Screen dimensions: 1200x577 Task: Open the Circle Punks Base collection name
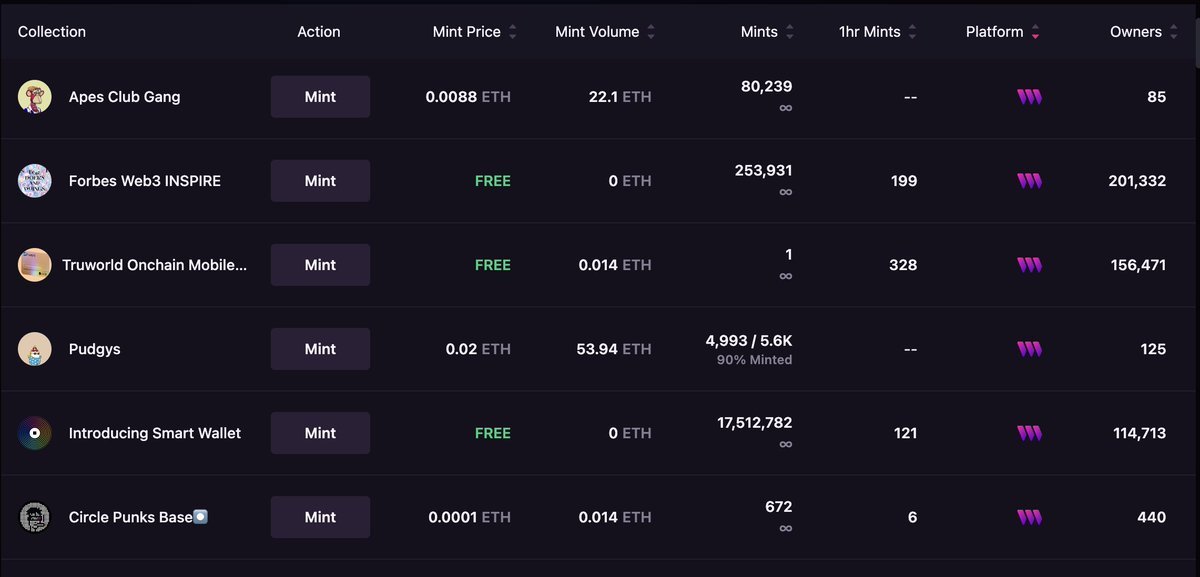pos(130,517)
